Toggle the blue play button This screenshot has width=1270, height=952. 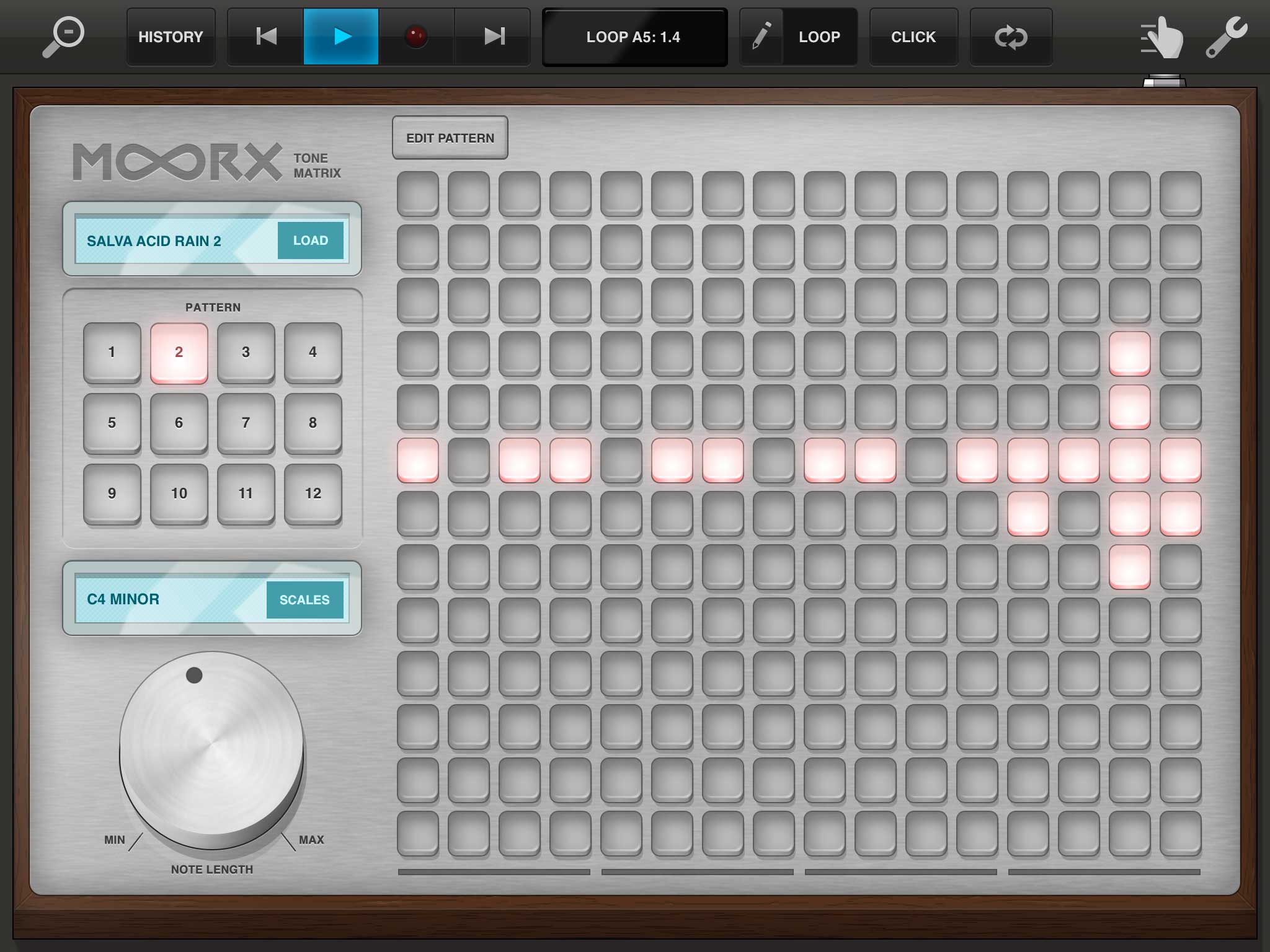click(341, 37)
